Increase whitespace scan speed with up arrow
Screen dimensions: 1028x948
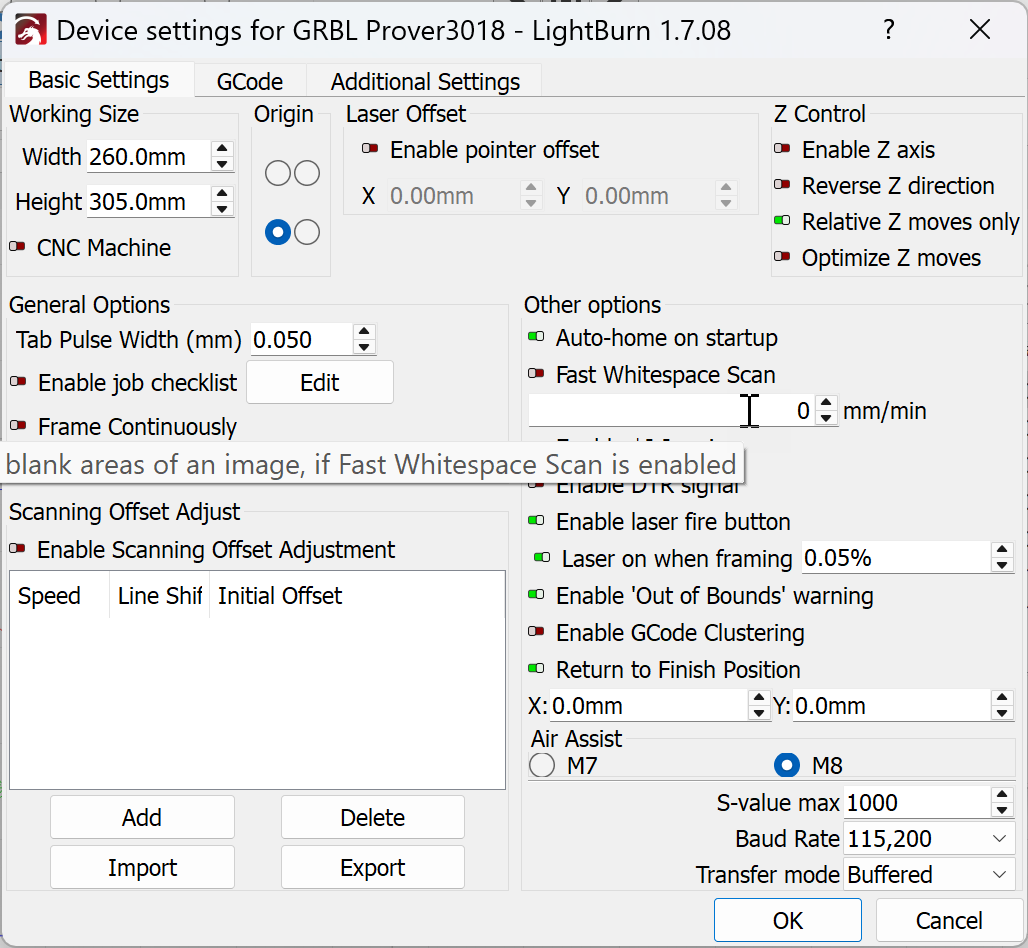(827, 403)
